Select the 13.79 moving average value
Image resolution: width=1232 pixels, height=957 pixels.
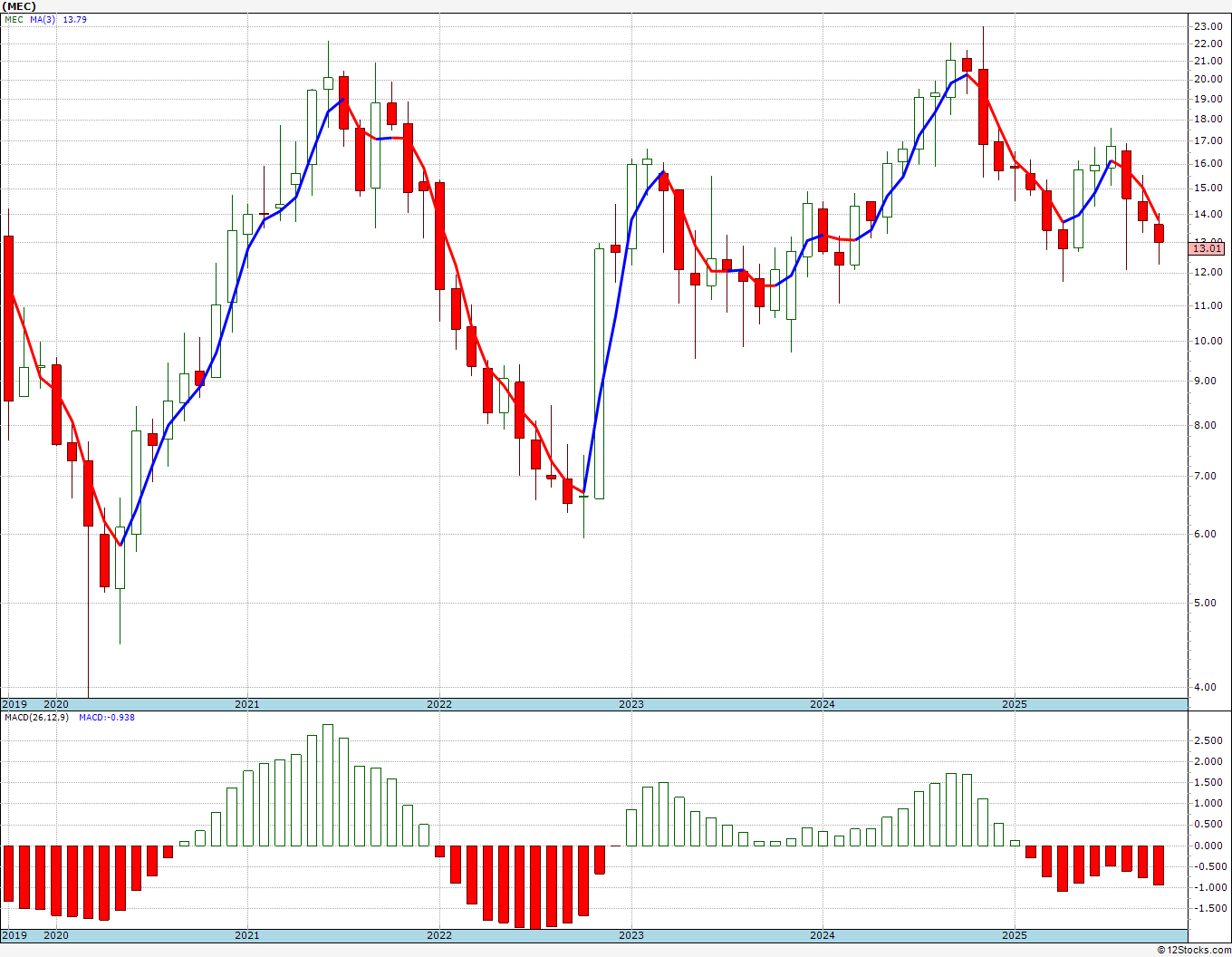74,19
